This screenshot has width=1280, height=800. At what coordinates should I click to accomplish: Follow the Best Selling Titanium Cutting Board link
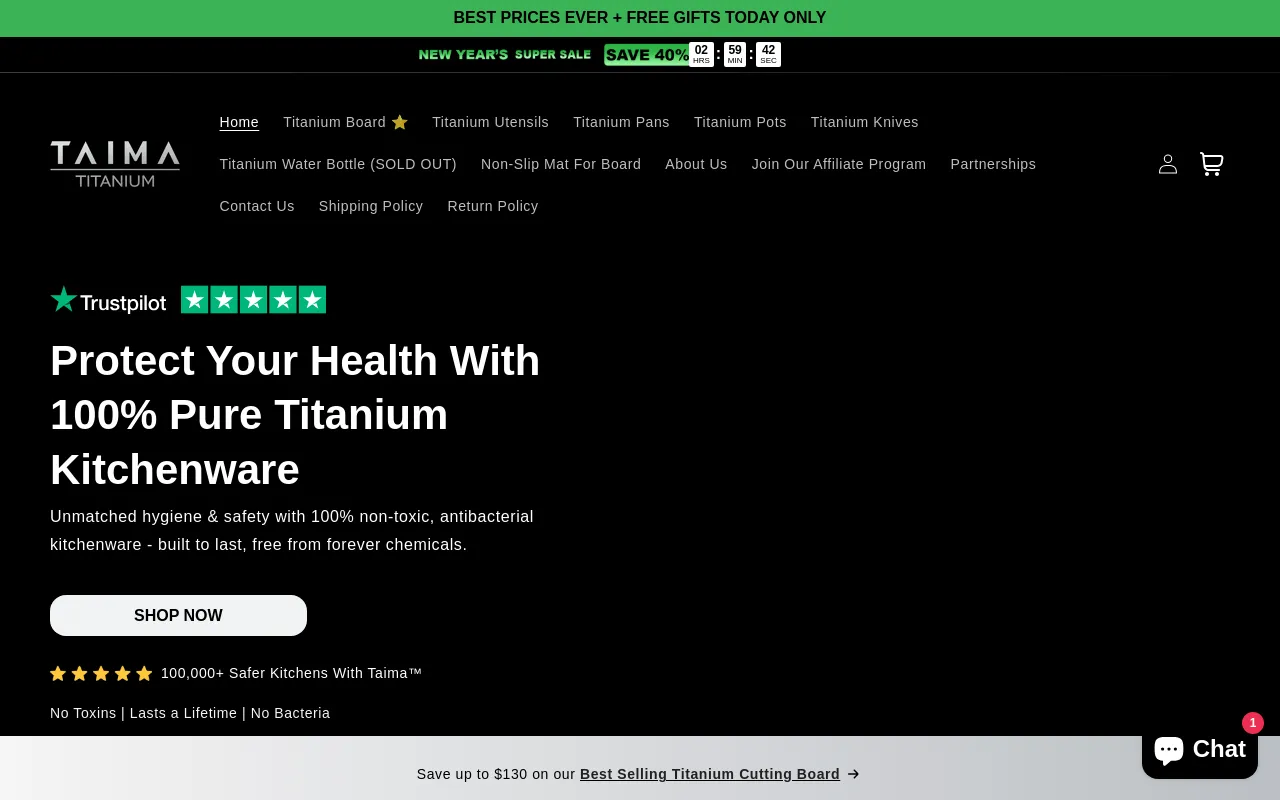pyautogui.click(x=709, y=774)
